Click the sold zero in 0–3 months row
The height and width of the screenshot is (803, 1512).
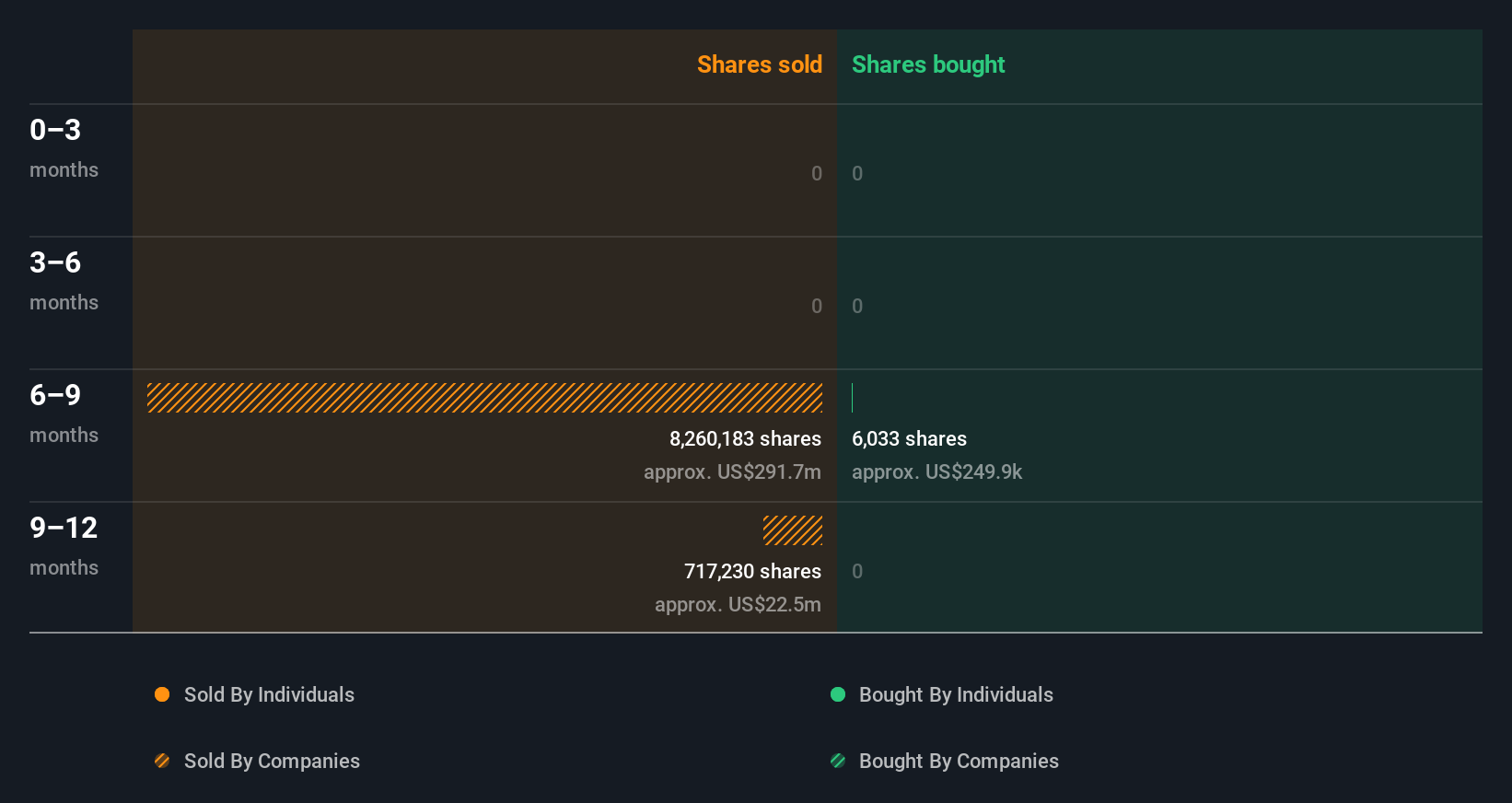point(817,173)
